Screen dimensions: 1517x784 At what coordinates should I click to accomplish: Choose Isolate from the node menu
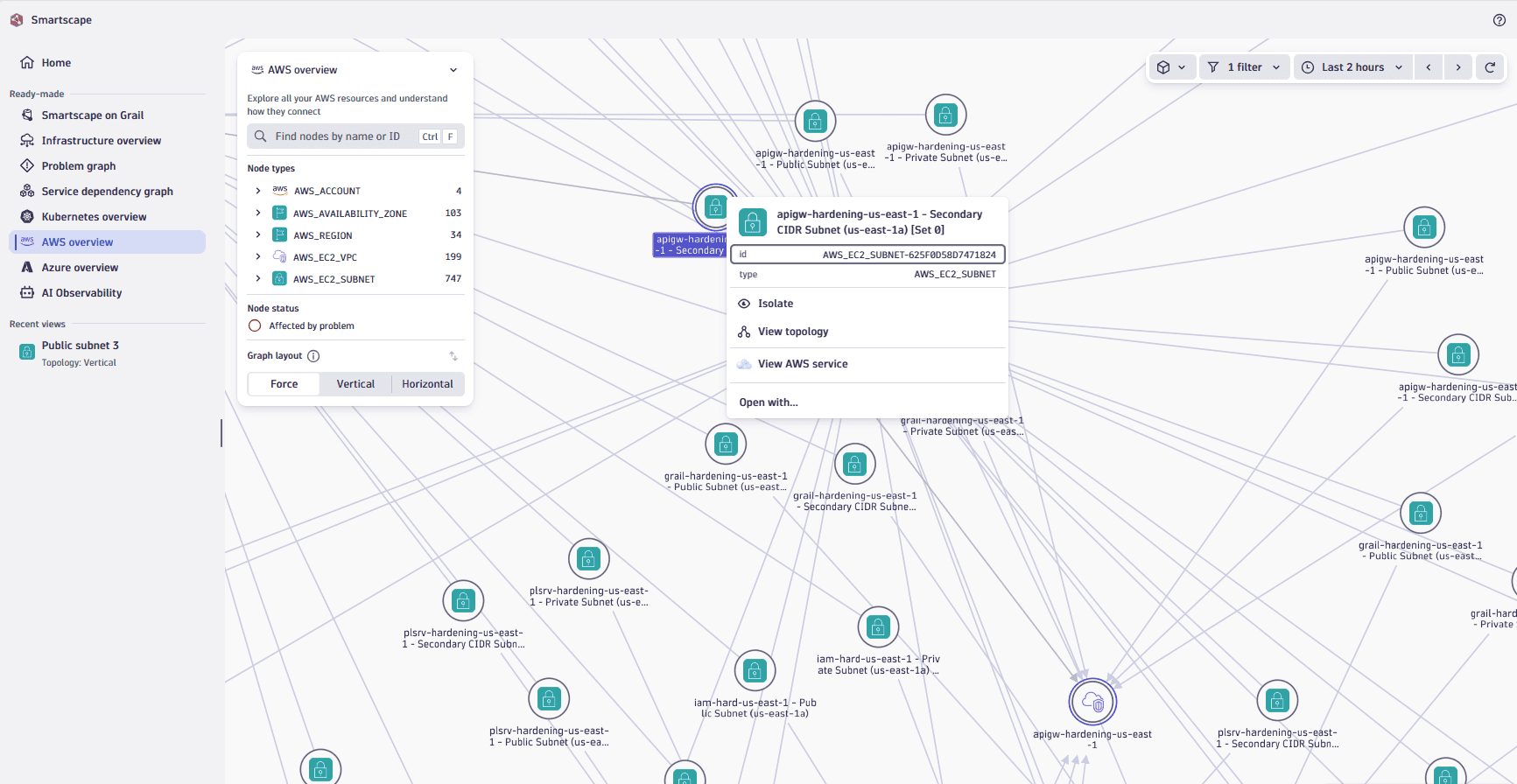(x=867, y=304)
